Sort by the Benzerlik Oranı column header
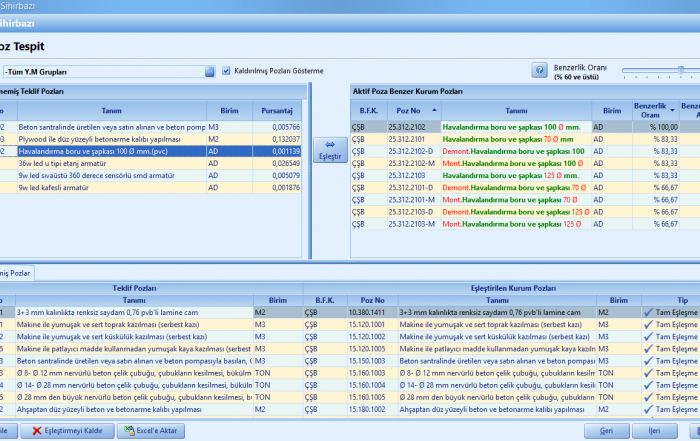 click(x=649, y=109)
